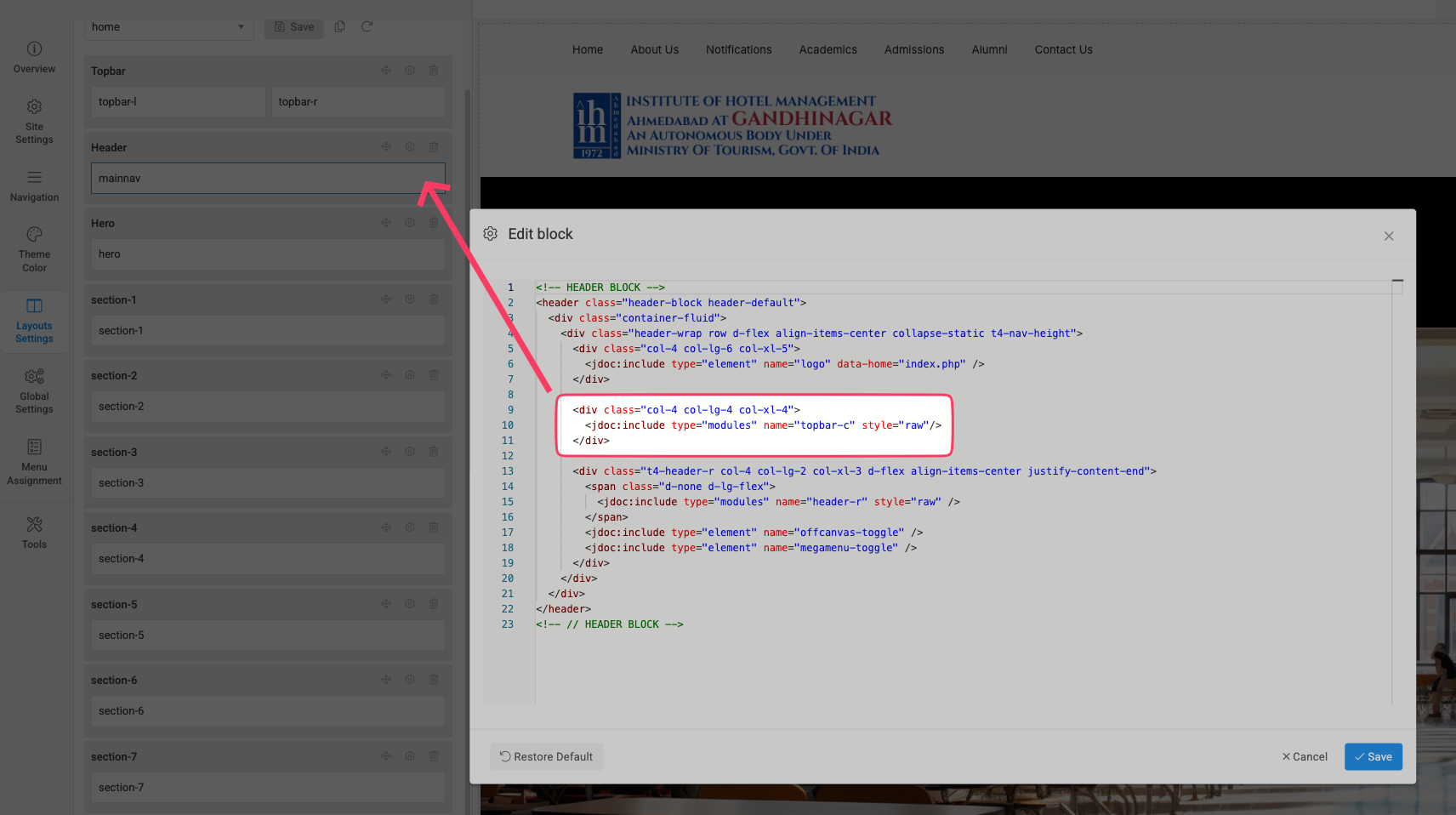This screenshot has width=1456, height=815.
Task: Open the Global Settings tab
Action: pyautogui.click(x=34, y=390)
